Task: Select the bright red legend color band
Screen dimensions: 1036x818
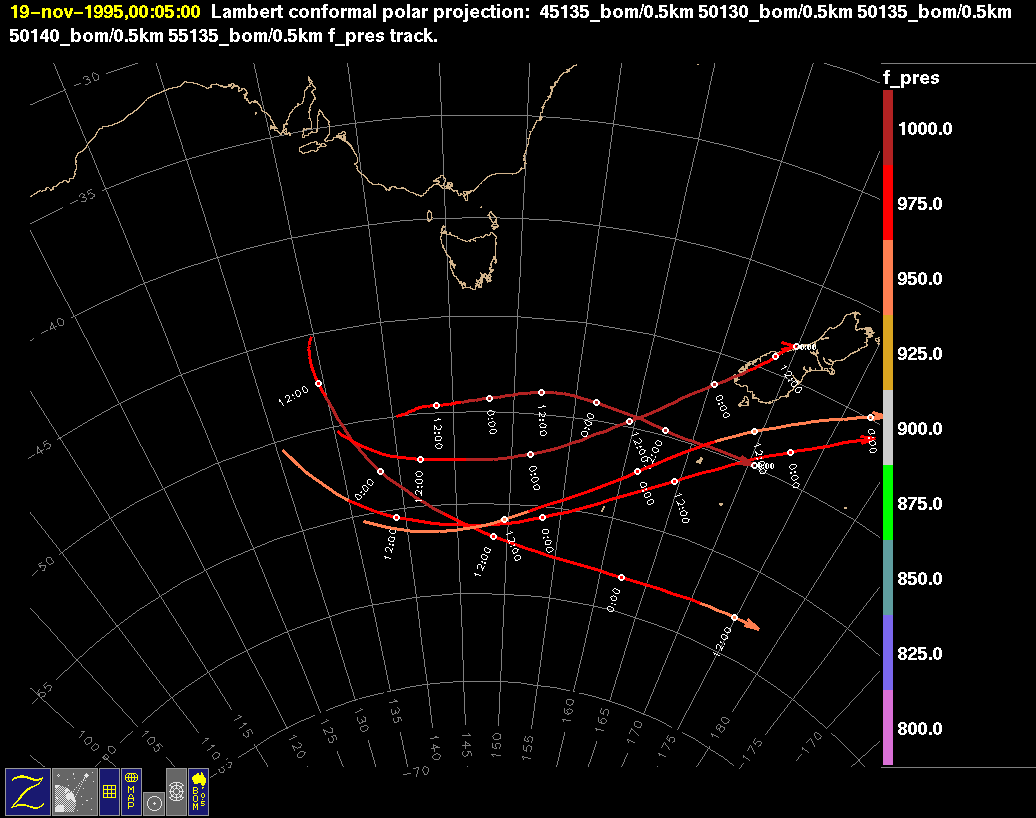Action: click(x=887, y=203)
